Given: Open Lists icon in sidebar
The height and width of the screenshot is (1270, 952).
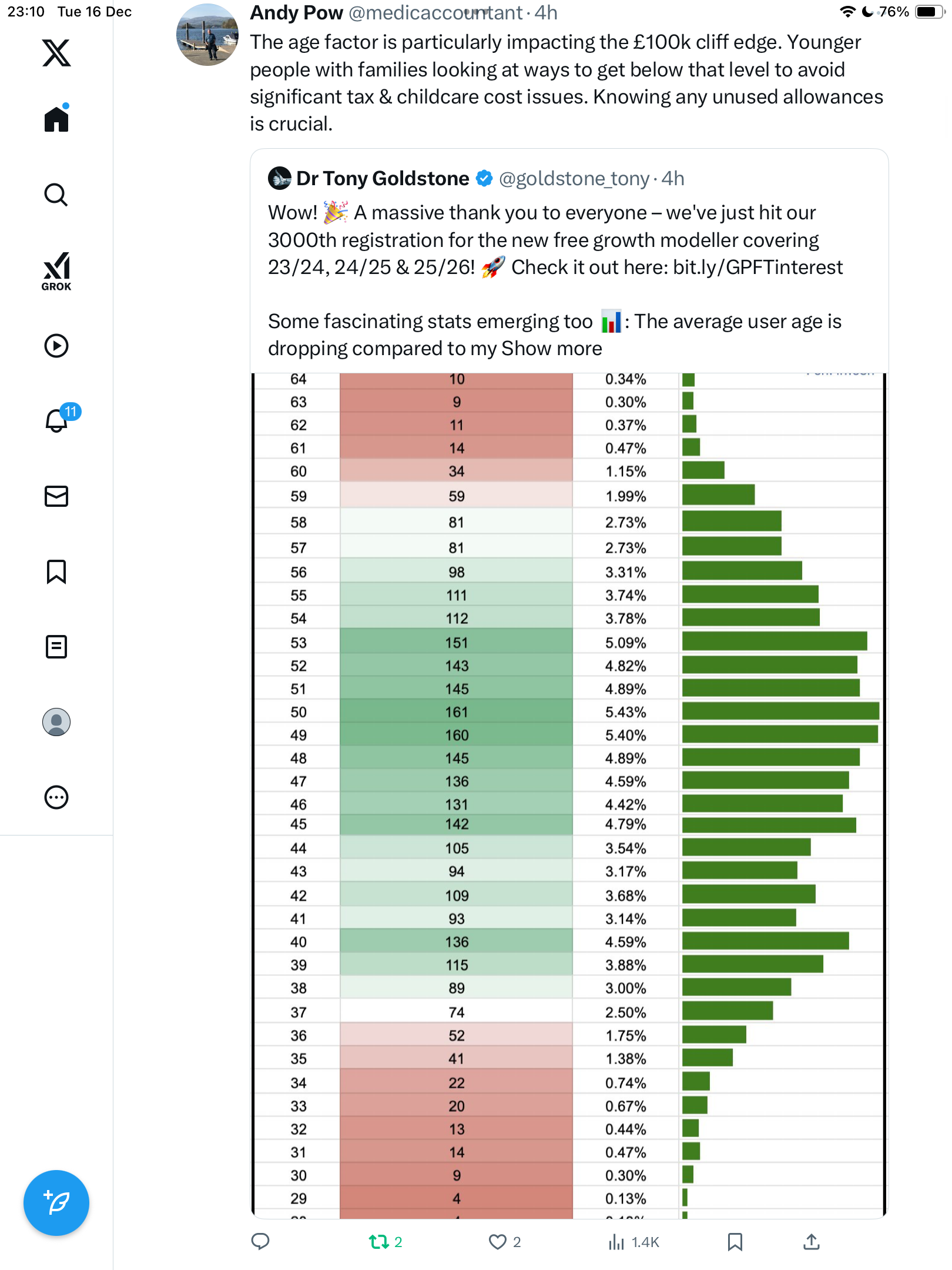Looking at the screenshot, I should (x=56, y=647).
